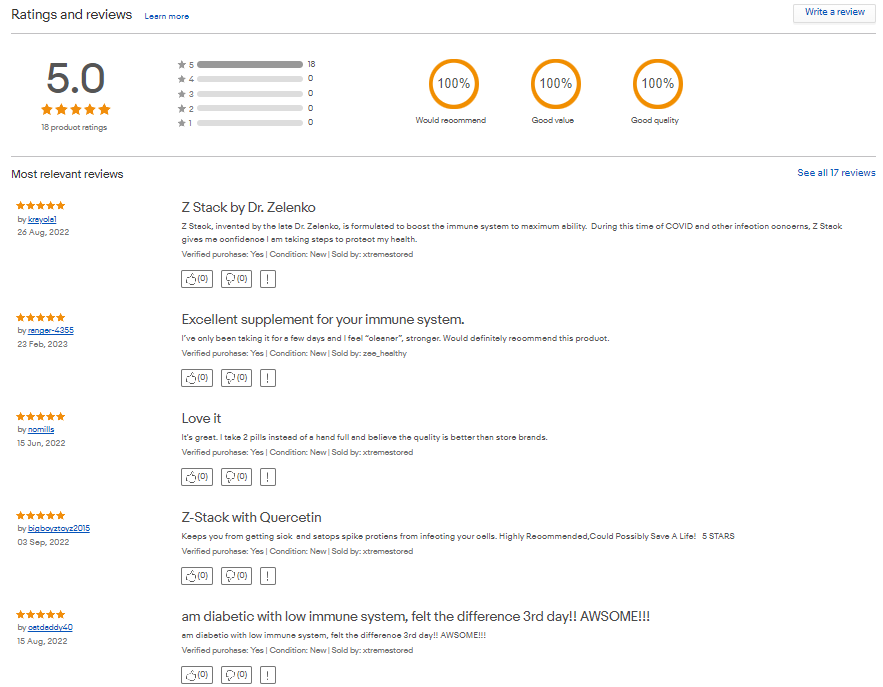Viewport: 883px width, 687px height.
Task: Click Excellent supplement for your immune system title
Action: (x=323, y=319)
